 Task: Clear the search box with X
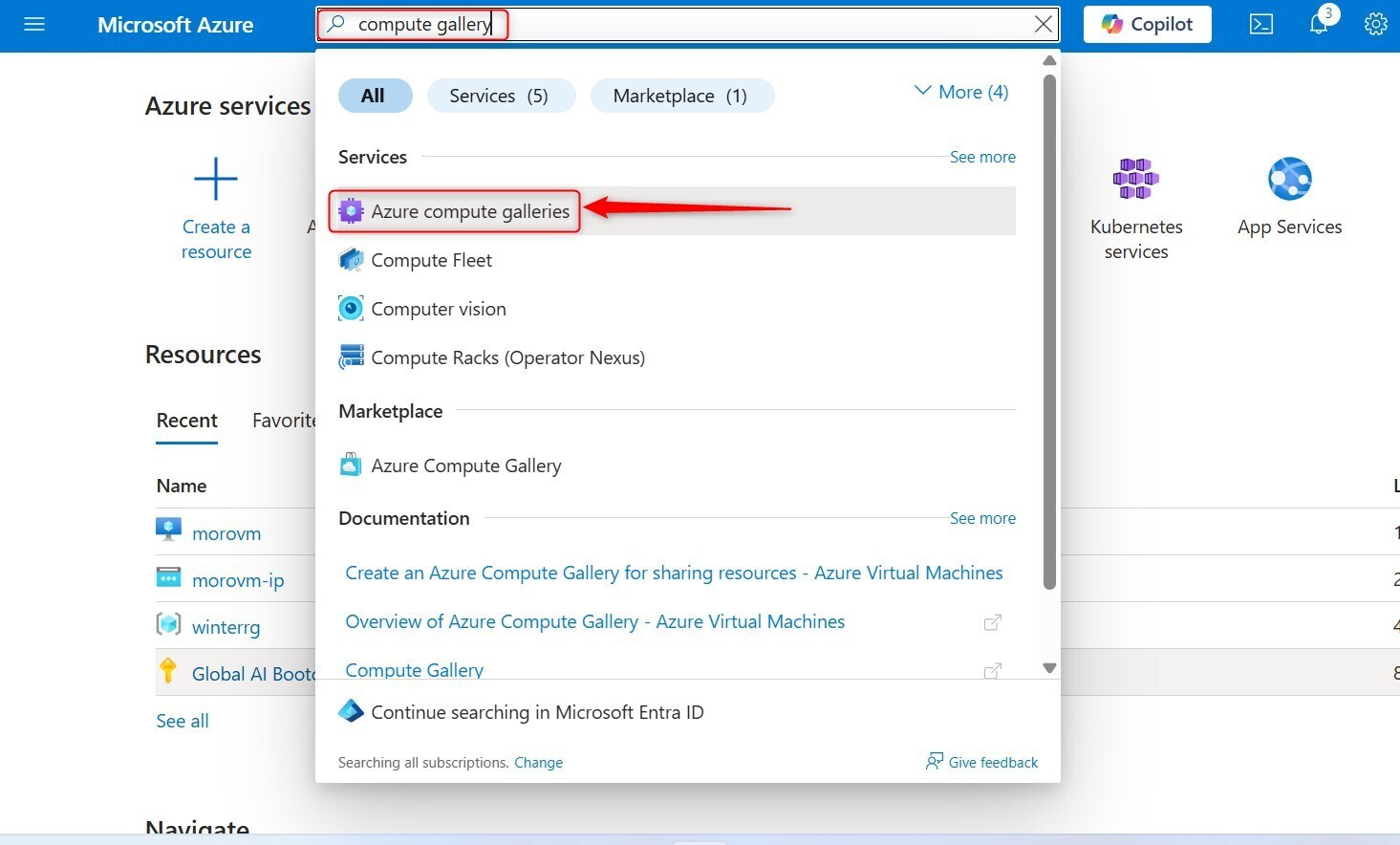pyautogui.click(x=1044, y=25)
